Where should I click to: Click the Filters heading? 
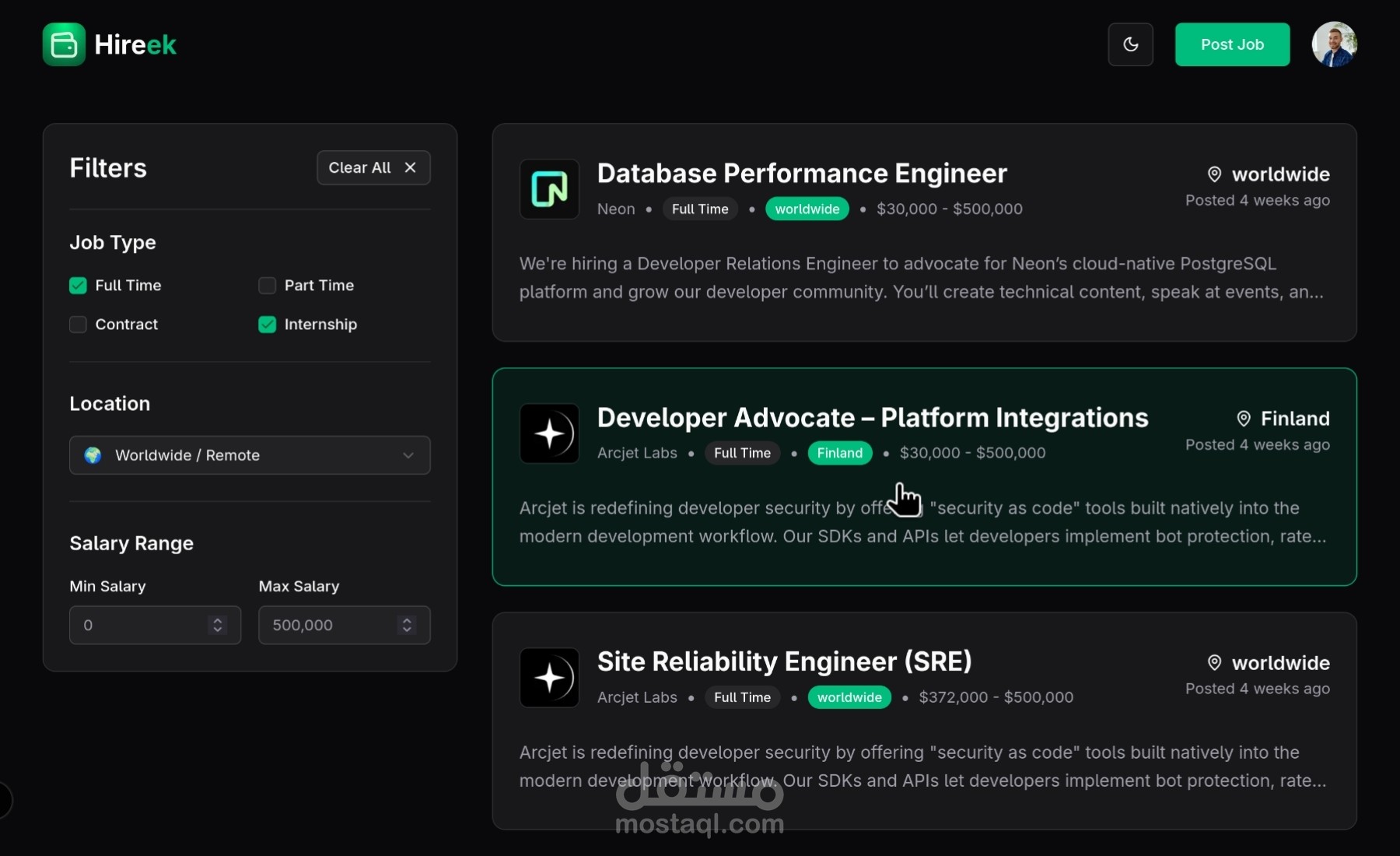coord(108,168)
